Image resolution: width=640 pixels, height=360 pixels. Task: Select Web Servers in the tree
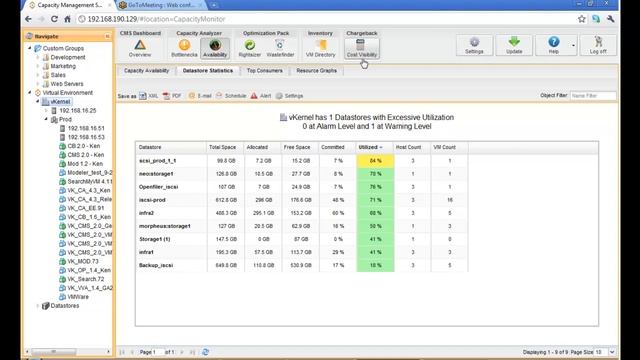point(67,84)
